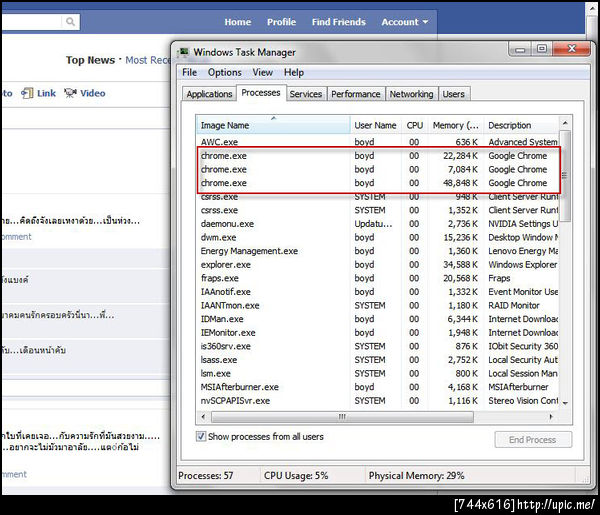This screenshot has width=600, height=515.
Task: Sort by Description column header
Action: click(521, 125)
